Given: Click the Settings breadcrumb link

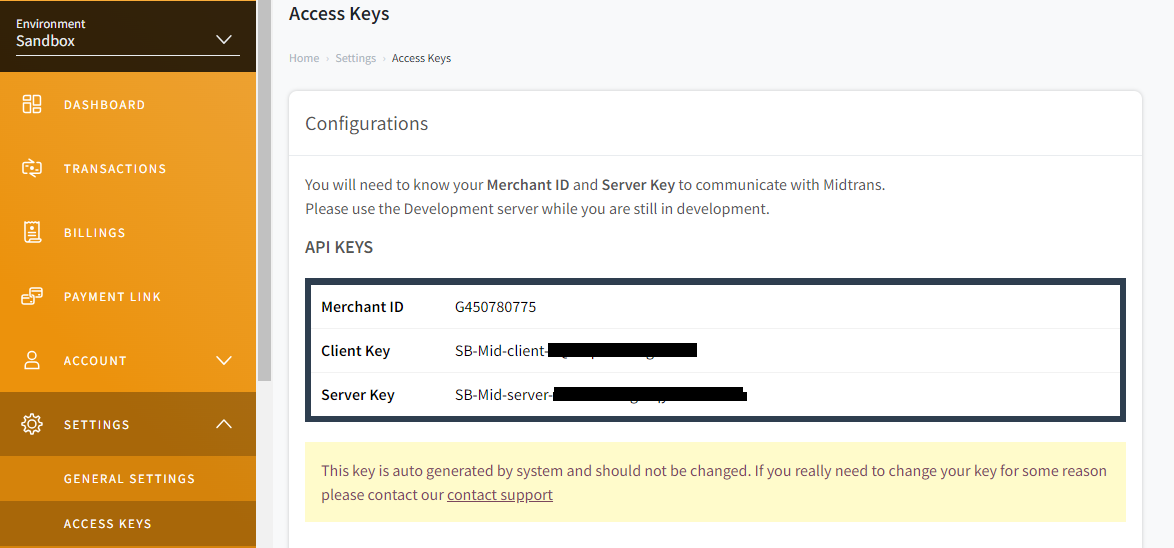Looking at the screenshot, I should (356, 58).
